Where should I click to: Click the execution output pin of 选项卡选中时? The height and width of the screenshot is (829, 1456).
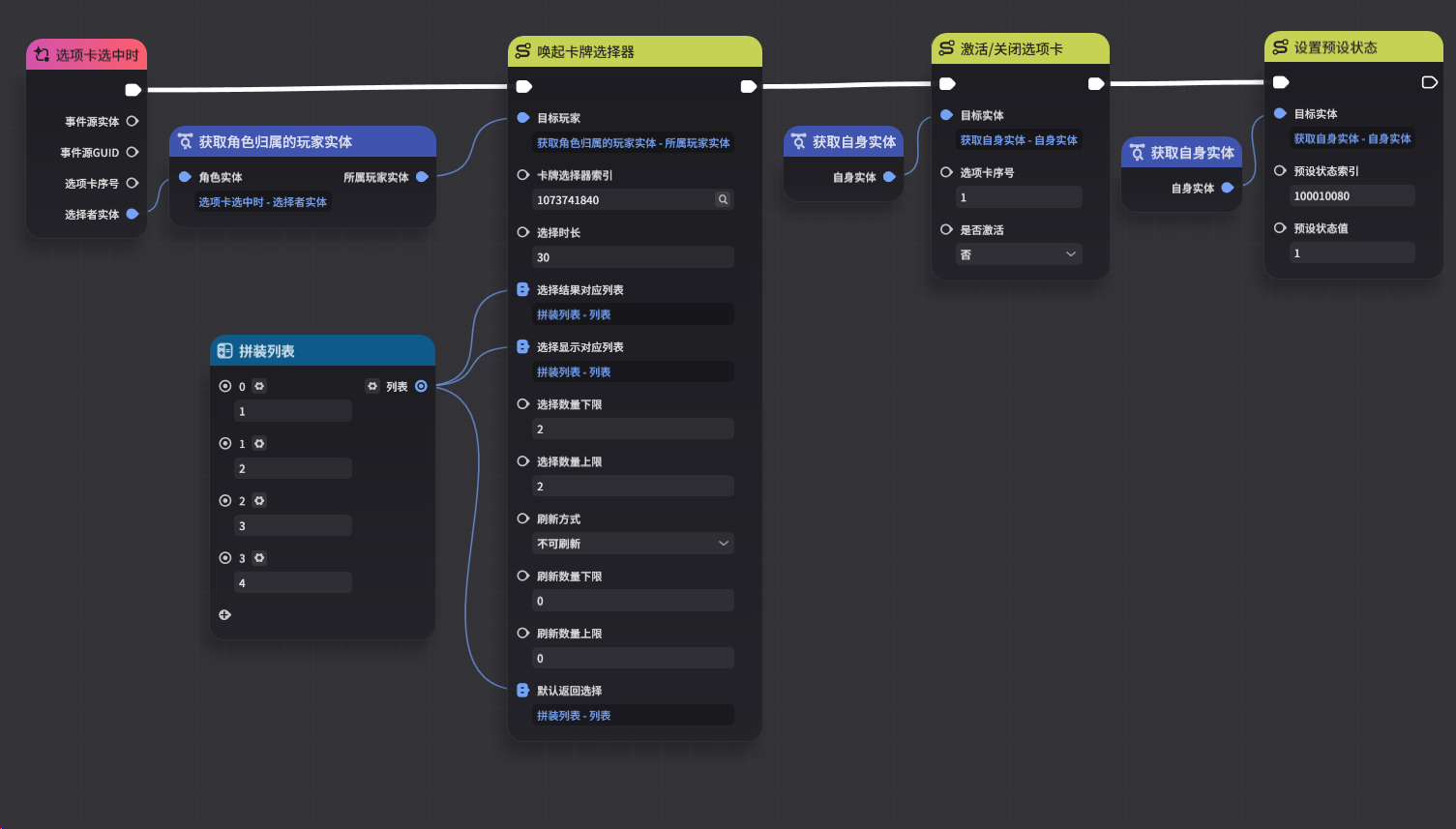tap(134, 90)
